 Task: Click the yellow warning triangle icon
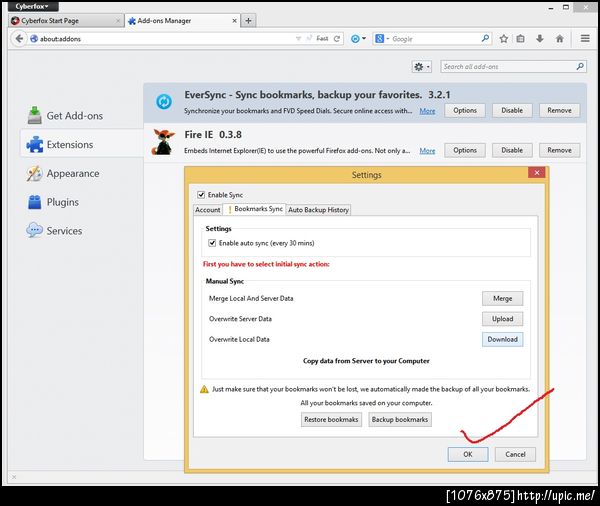point(204,389)
